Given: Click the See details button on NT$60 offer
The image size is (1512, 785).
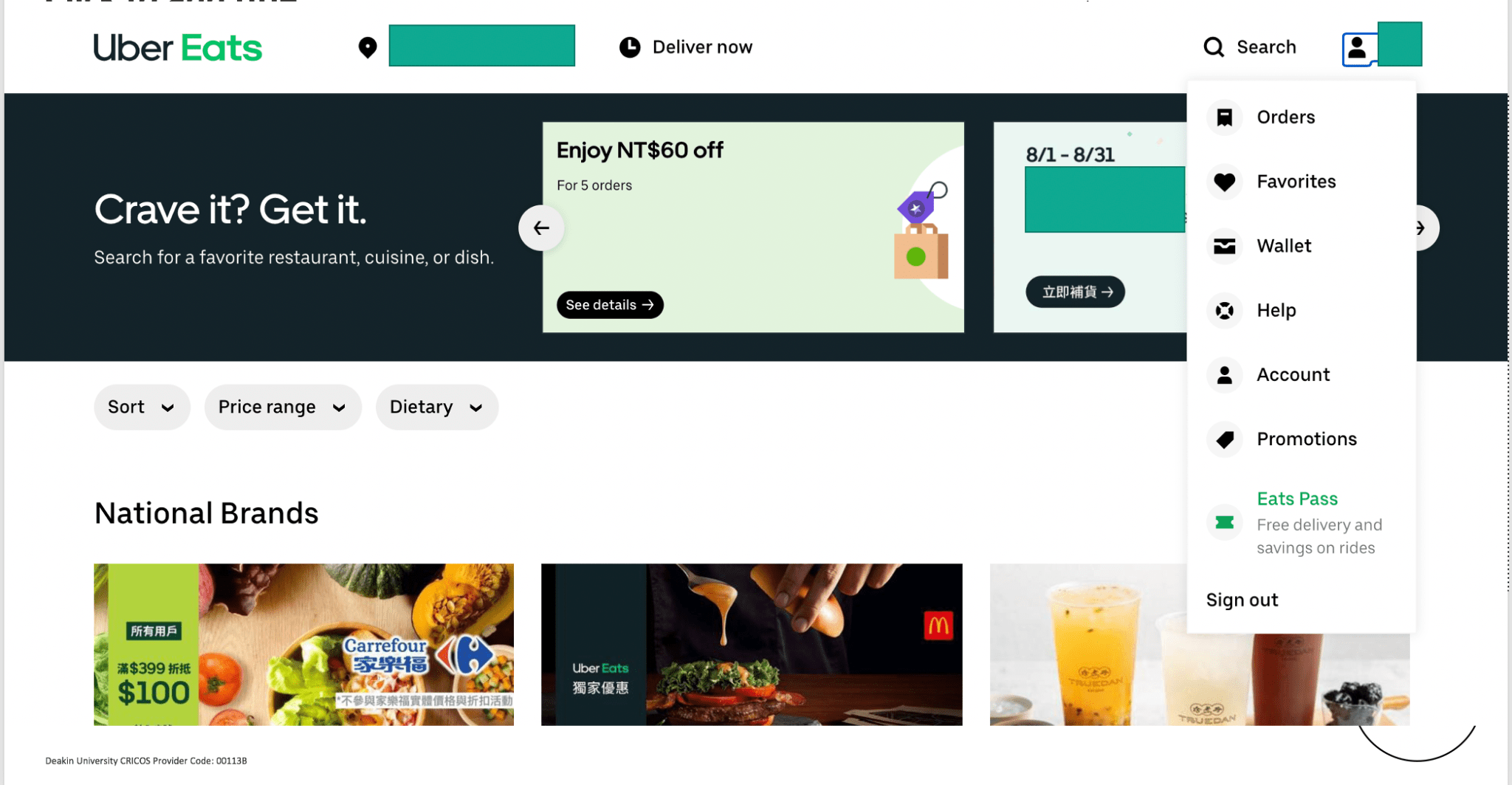Looking at the screenshot, I should tap(609, 304).
